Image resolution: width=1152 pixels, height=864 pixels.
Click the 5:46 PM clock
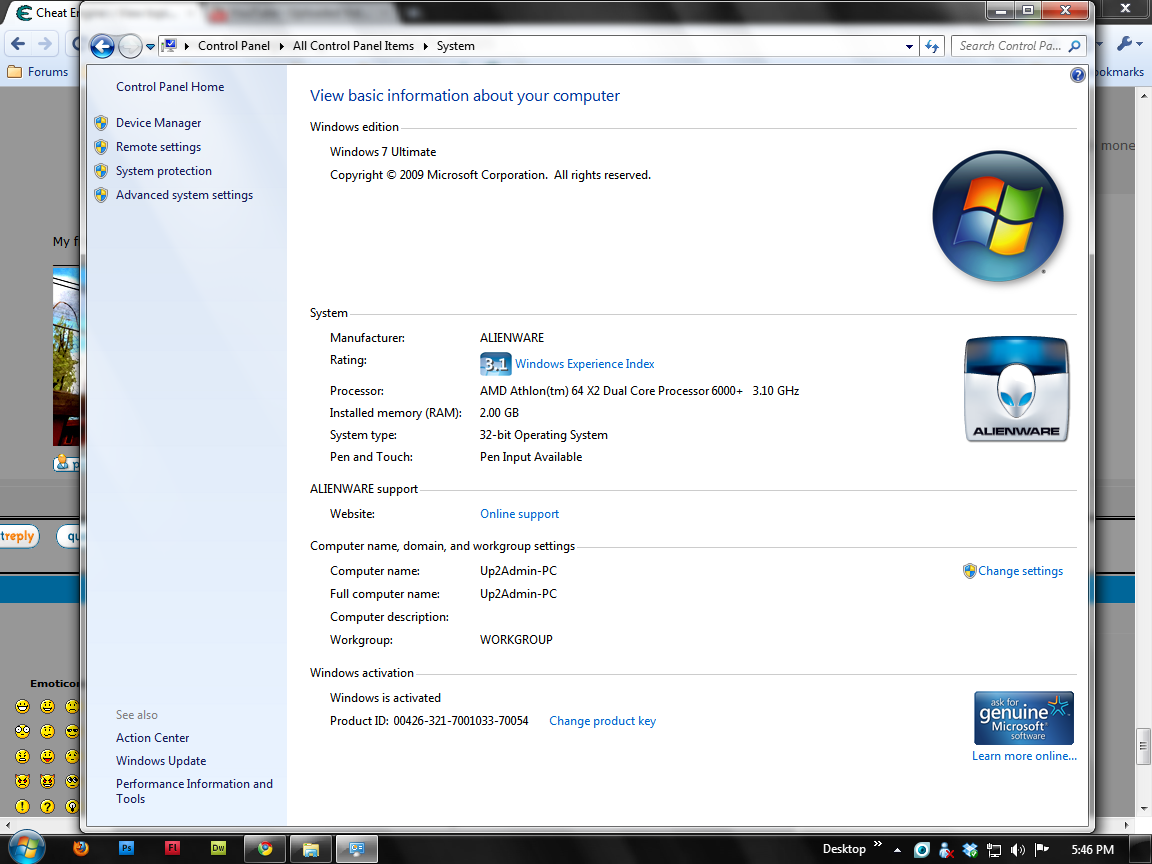pos(1092,849)
